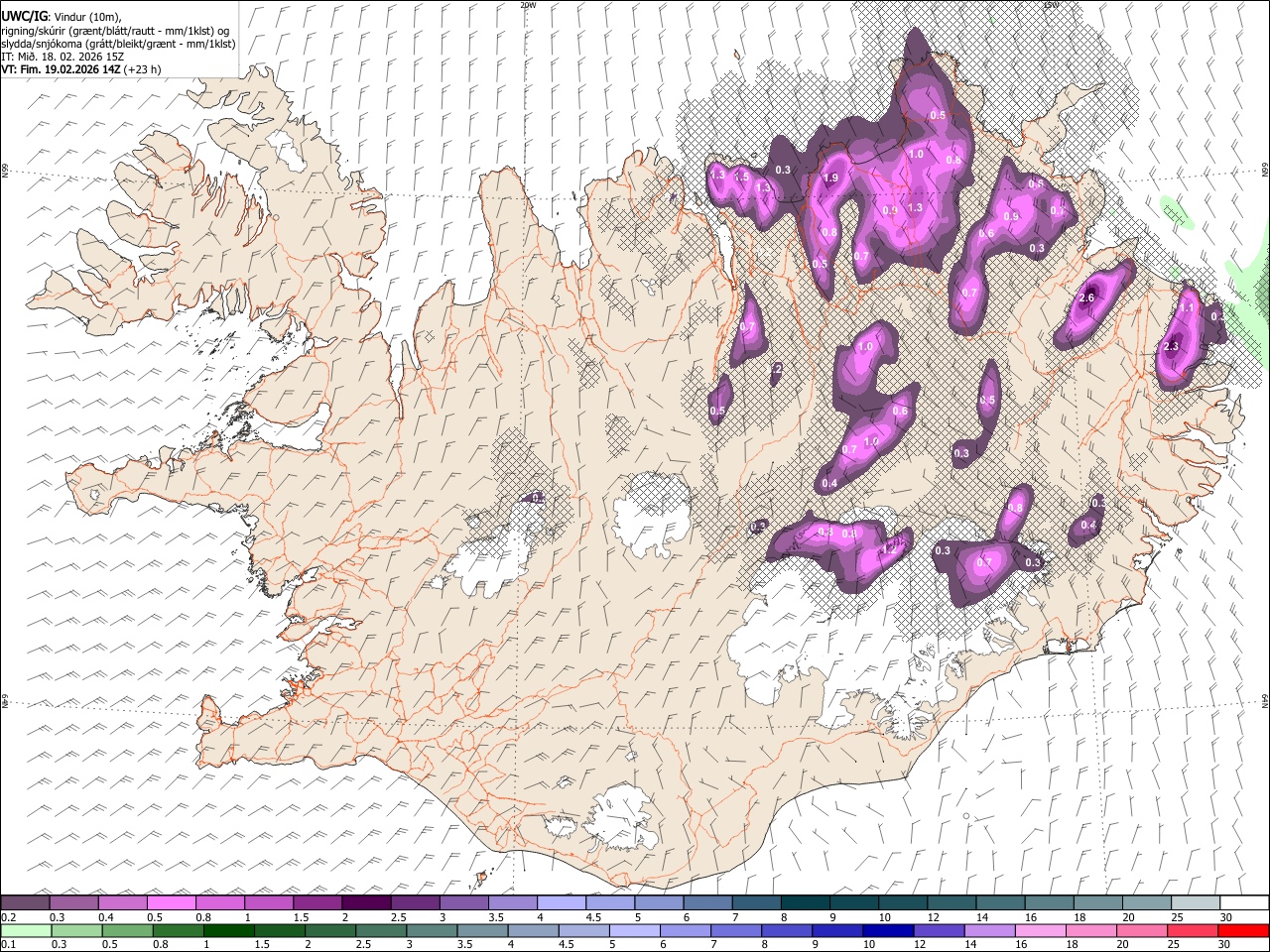
Task: Click the violet 12–14 lower legend swatch
Action: (939, 931)
